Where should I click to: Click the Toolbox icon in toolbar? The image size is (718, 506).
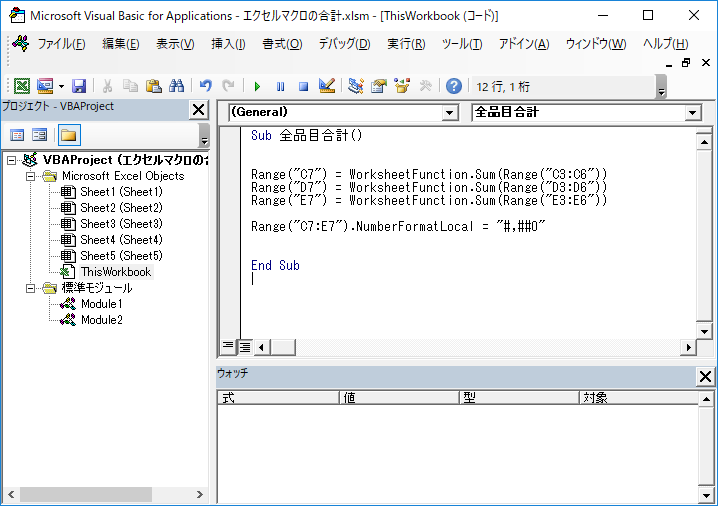[x=425, y=86]
